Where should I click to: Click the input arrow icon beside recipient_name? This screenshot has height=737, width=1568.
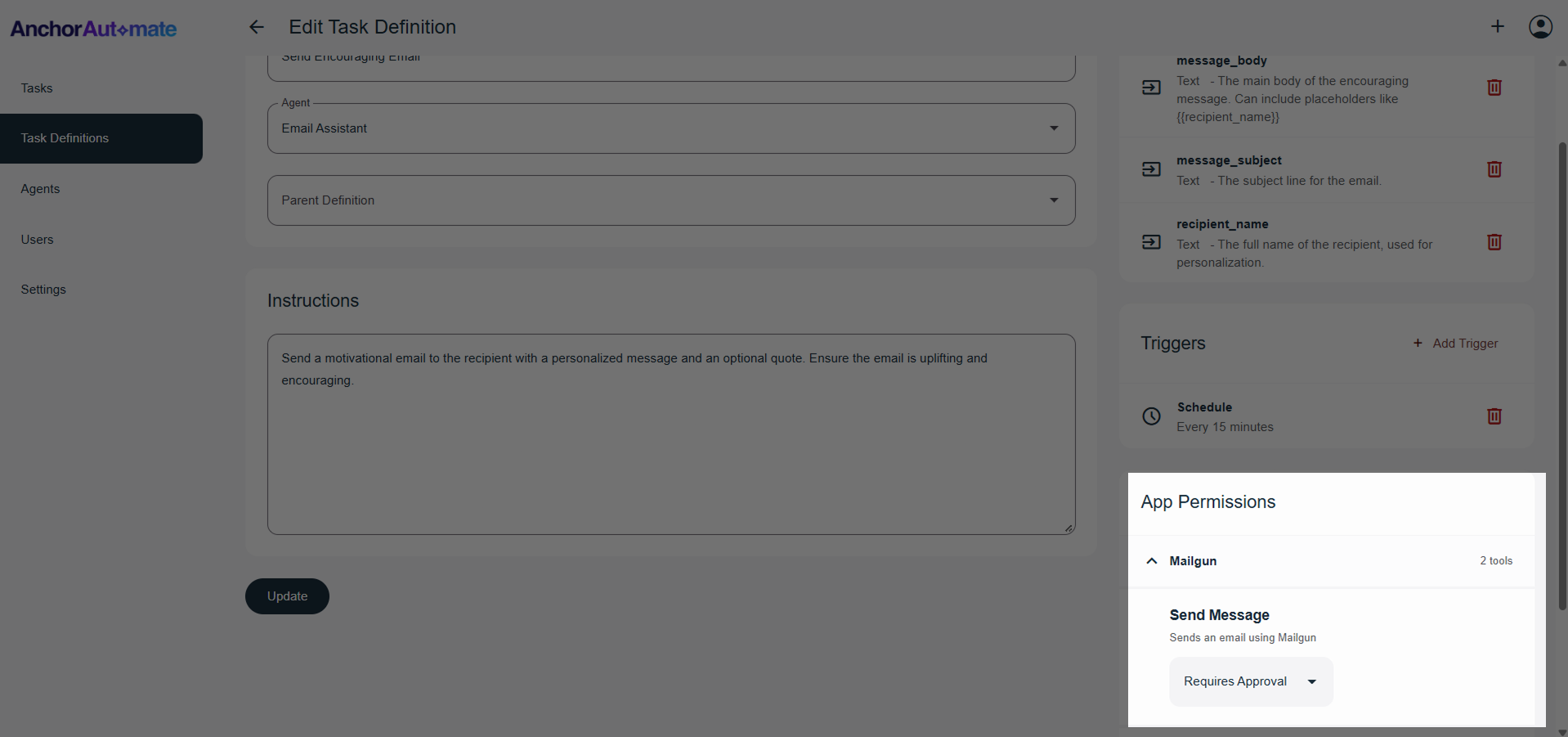pos(1151,241)
